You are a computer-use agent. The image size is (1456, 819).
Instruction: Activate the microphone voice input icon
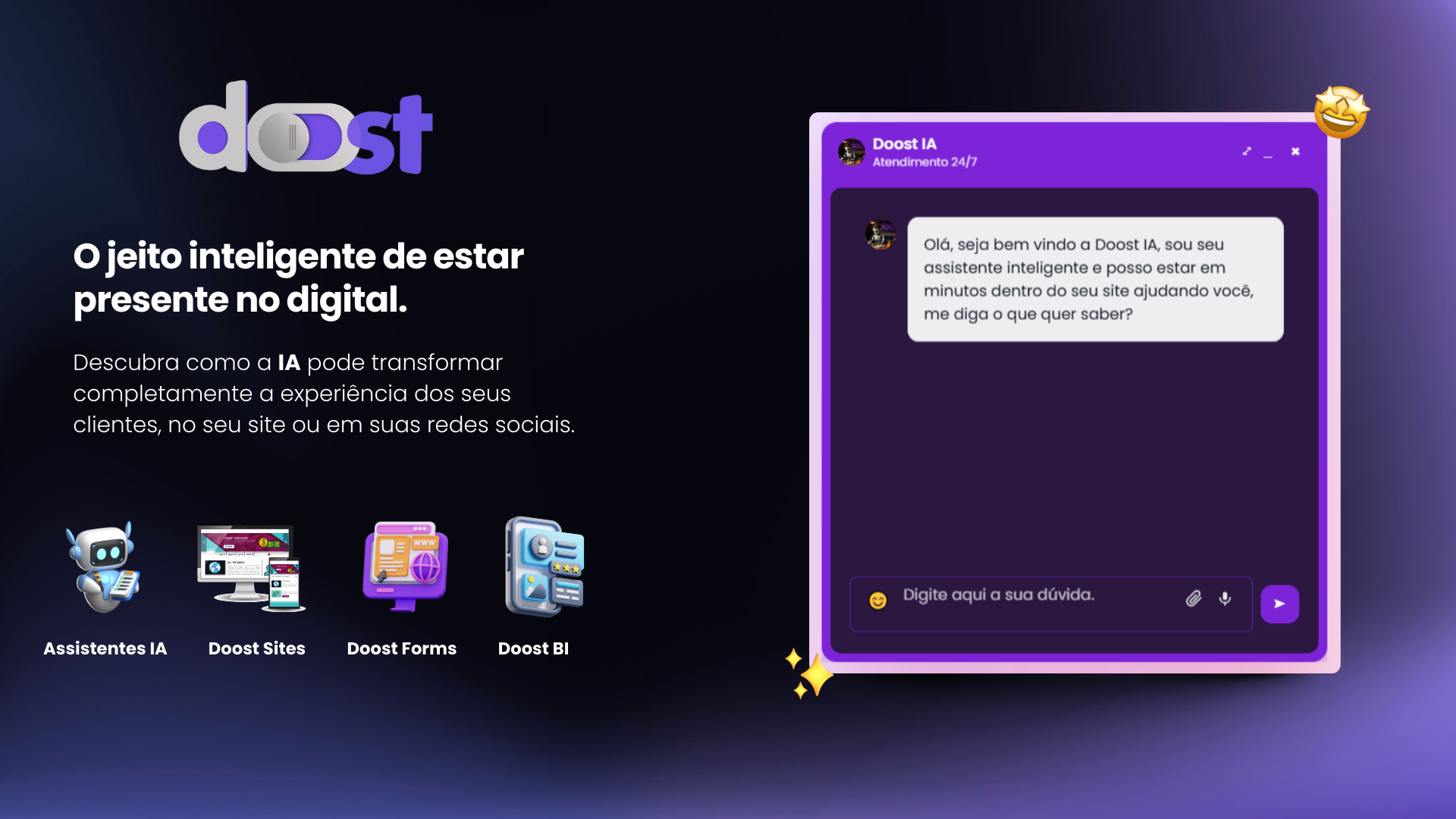pos(1225,599)
